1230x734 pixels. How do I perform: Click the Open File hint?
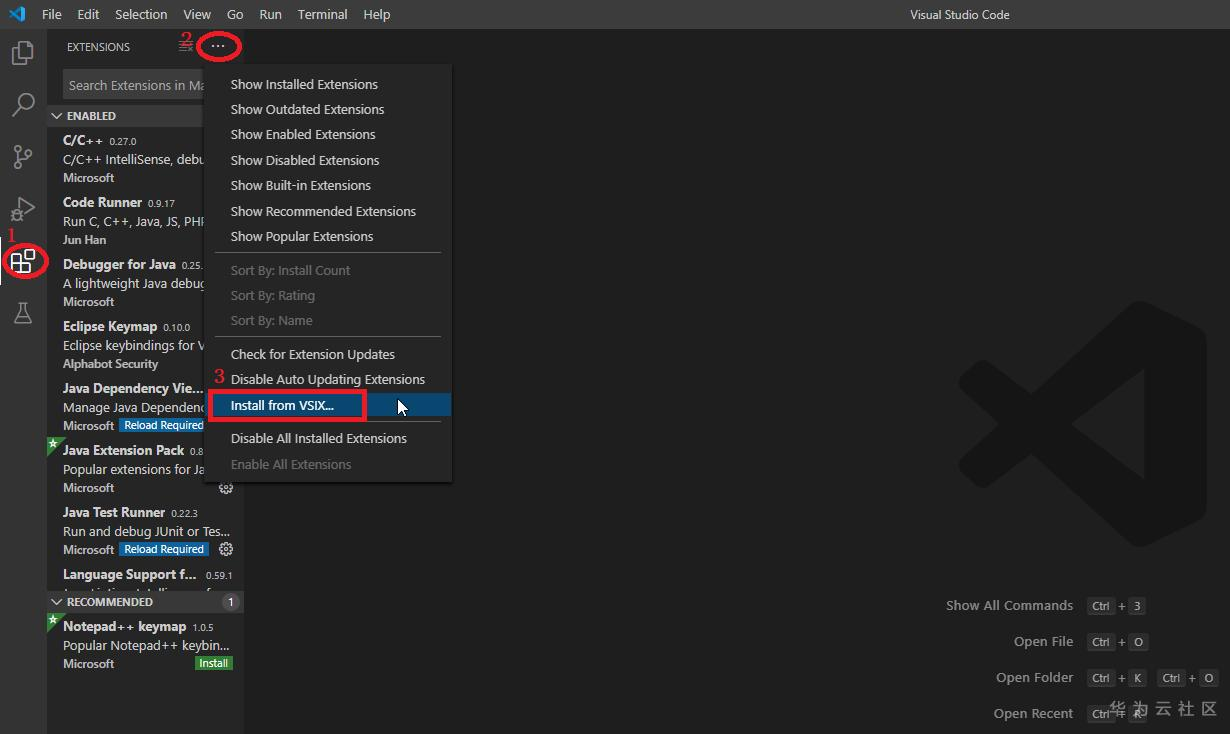(1043, 641)
